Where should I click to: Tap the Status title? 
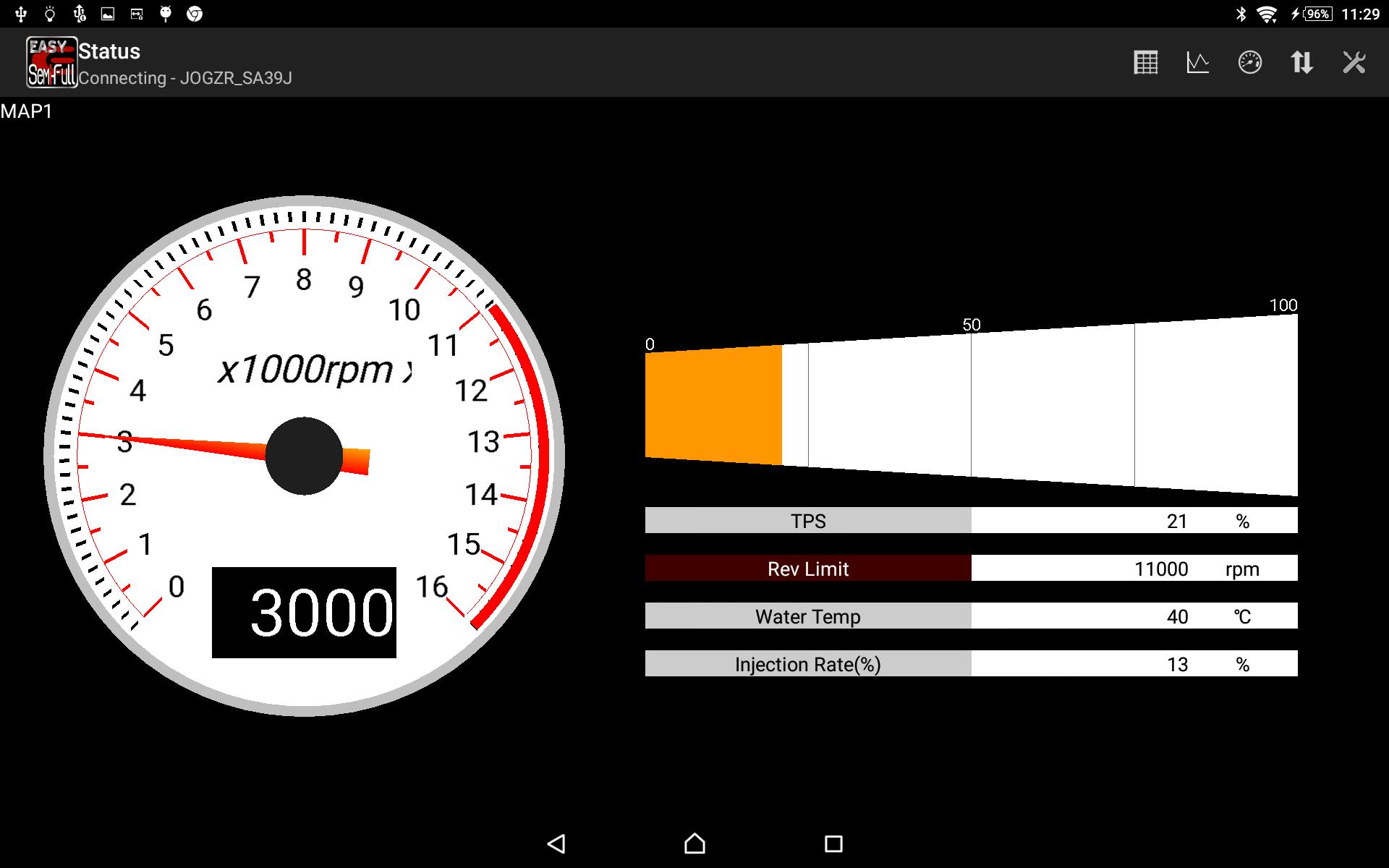tap(109, 51)
